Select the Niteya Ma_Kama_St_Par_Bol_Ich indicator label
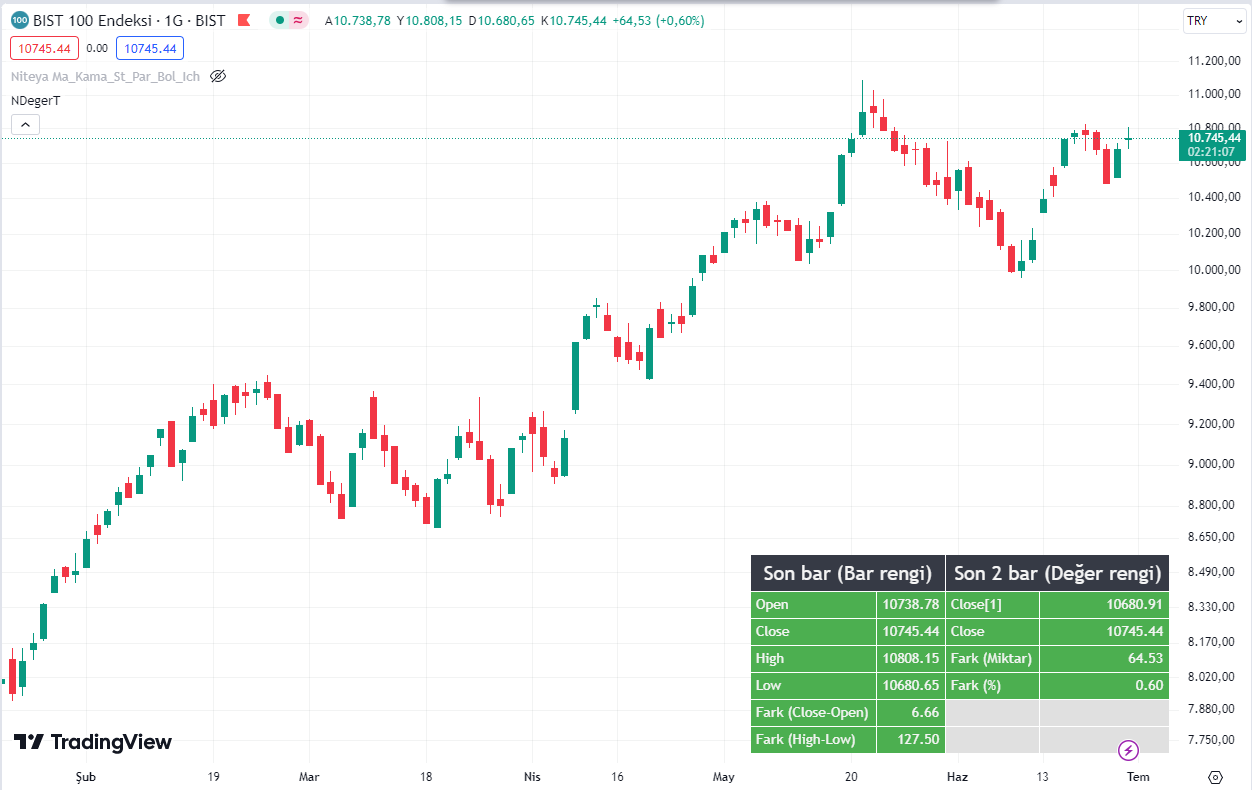 click(x=105, y=76)
